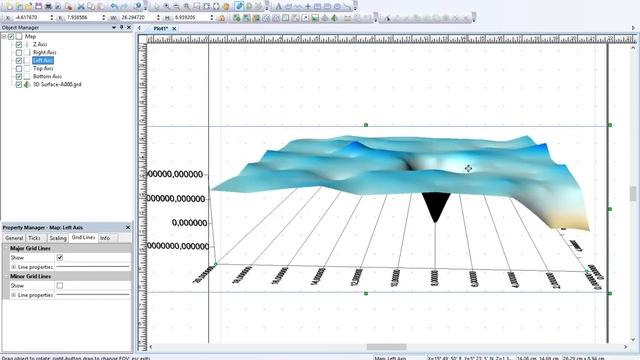Close the Property Manager panel

coord(128,227)
